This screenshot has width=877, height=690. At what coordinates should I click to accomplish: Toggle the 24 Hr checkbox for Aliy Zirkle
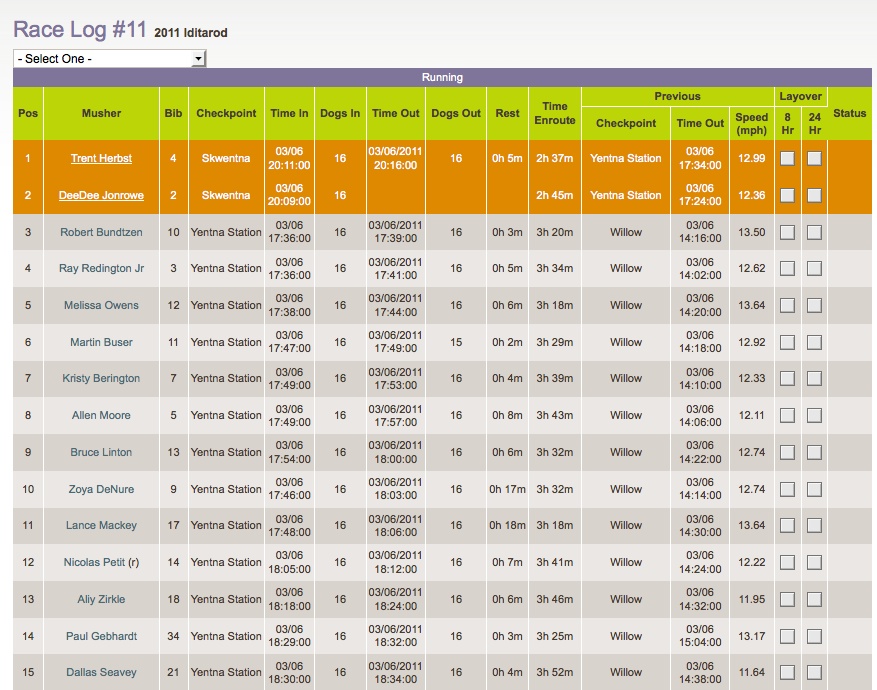coord(813,599)
